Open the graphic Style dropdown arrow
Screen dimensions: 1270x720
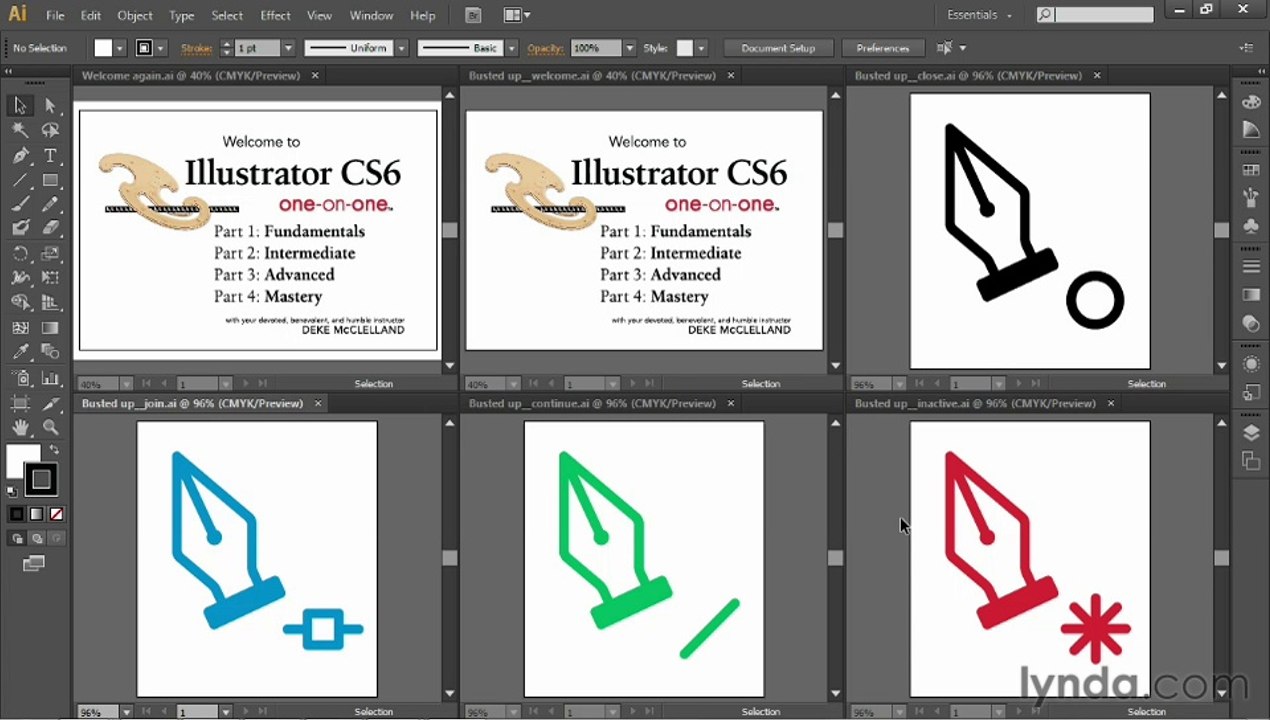tap(701, 48)
